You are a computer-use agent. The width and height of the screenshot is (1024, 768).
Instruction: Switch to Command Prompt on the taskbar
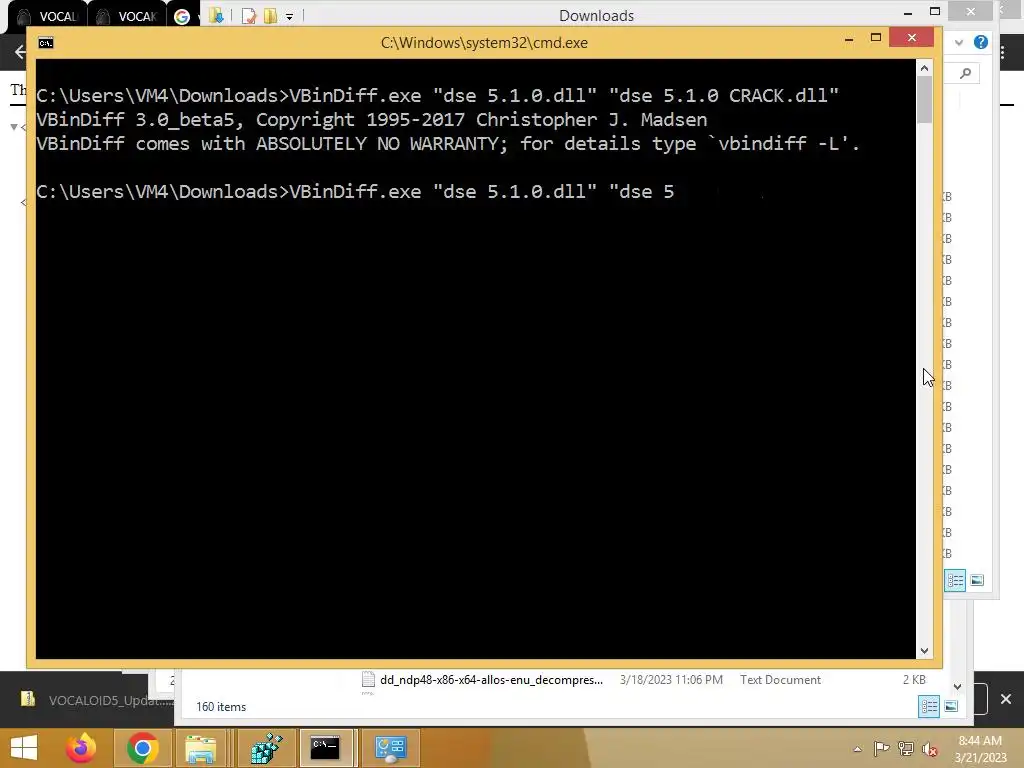coord(325,748)
